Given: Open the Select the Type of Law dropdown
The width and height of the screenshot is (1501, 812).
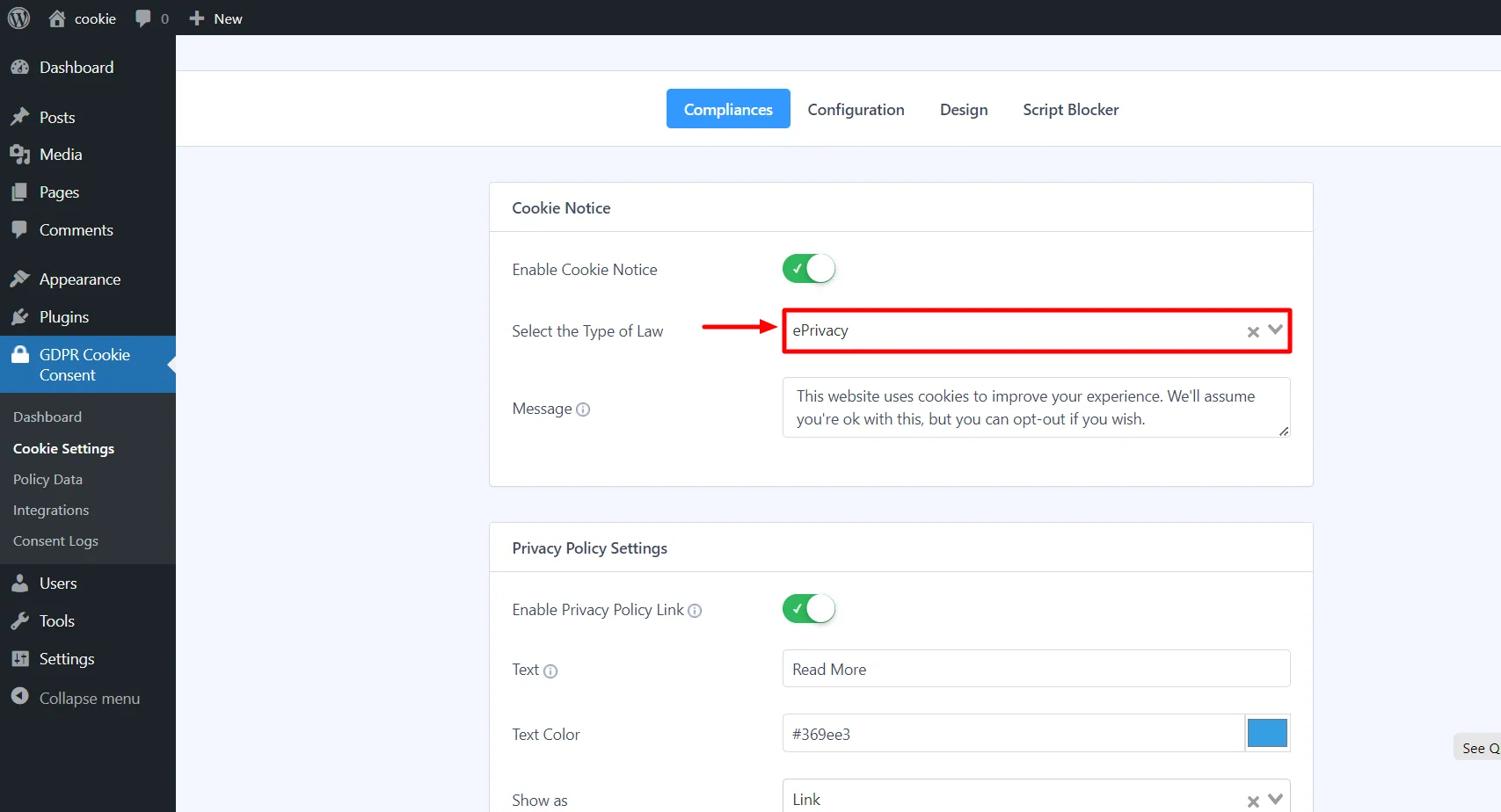Looking at the screenshot, I should tap(1273, 330).
